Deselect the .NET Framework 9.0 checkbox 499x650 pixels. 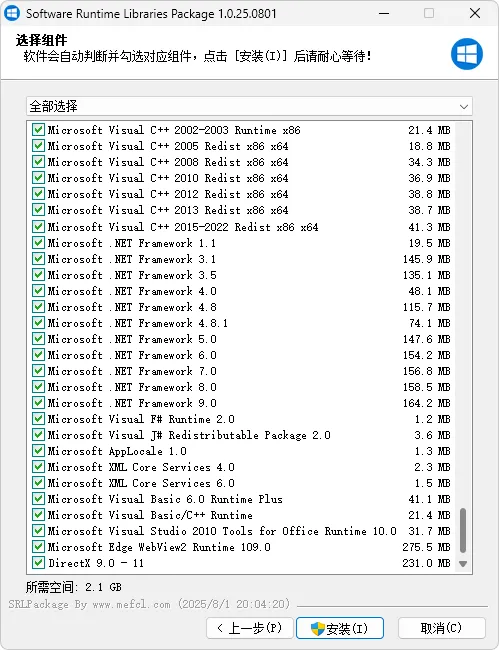point(38,403)
